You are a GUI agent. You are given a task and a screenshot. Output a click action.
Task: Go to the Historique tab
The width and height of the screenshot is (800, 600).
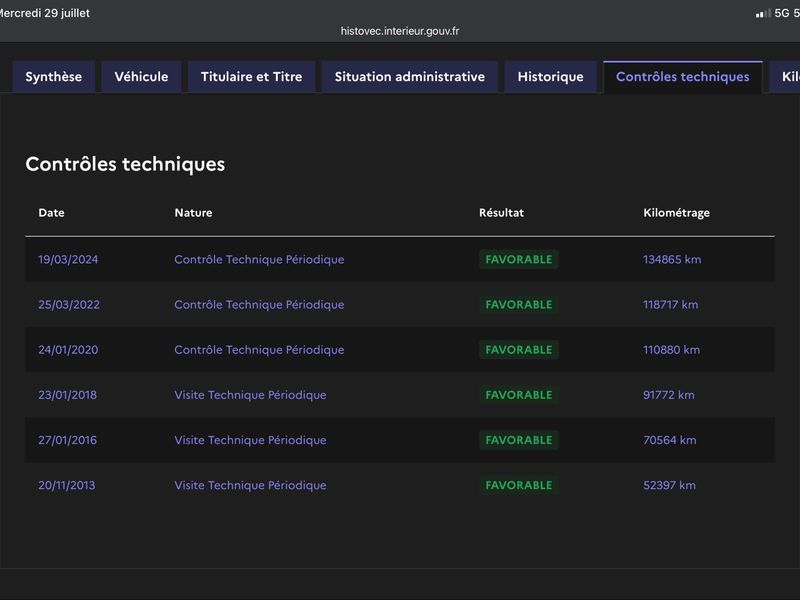(x=551, y=77)
